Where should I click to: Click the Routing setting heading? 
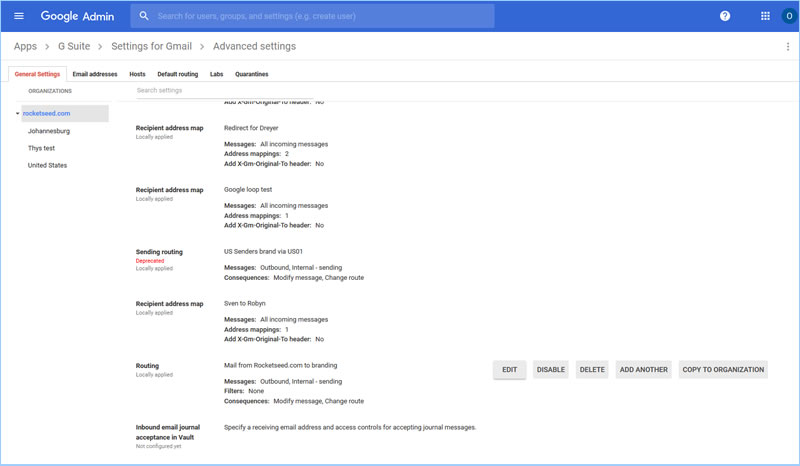coord(147,366)
